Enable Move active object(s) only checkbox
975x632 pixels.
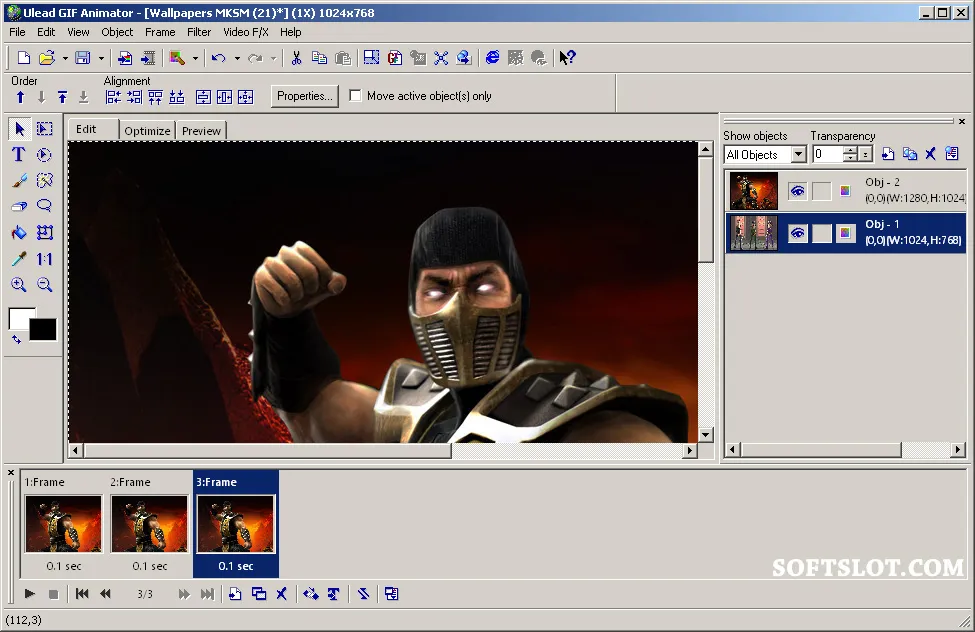click(x=355, y=96)
